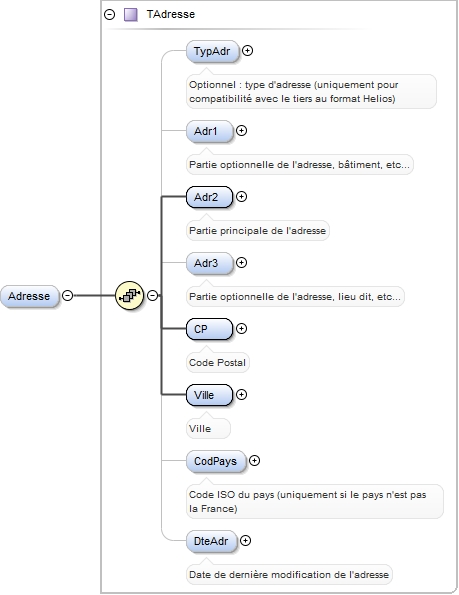This screenshot has height=595, width=459.
Task: Expand the Adr1 element
Action: tap(241, 131)
